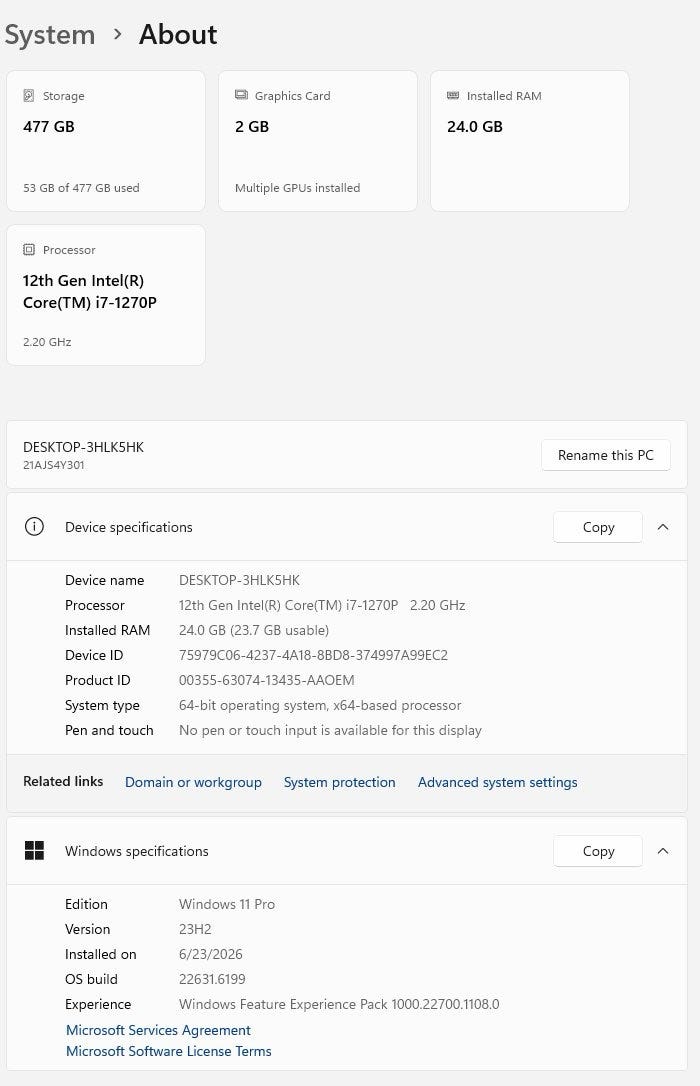Image resolution: width=700 pixels, height=1086 pixels.
Task: Copy the device specifications
Action: coord(598,527)
